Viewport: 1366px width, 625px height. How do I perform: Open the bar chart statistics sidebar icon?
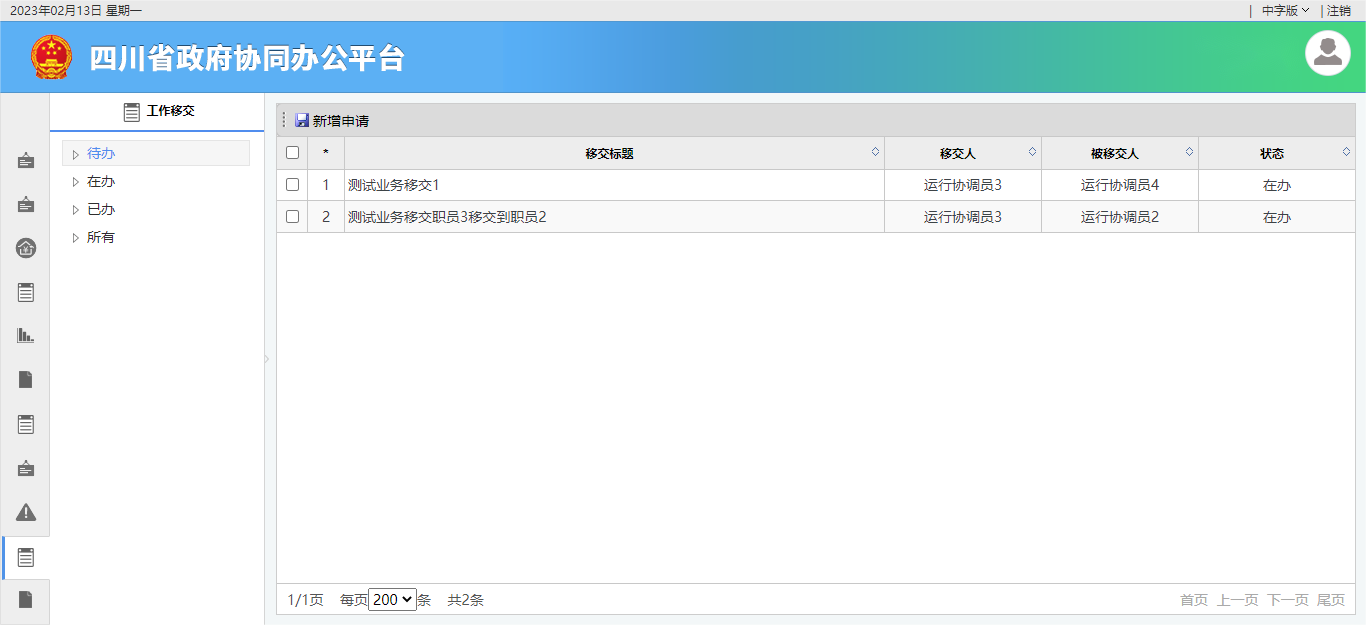(26, 336)
